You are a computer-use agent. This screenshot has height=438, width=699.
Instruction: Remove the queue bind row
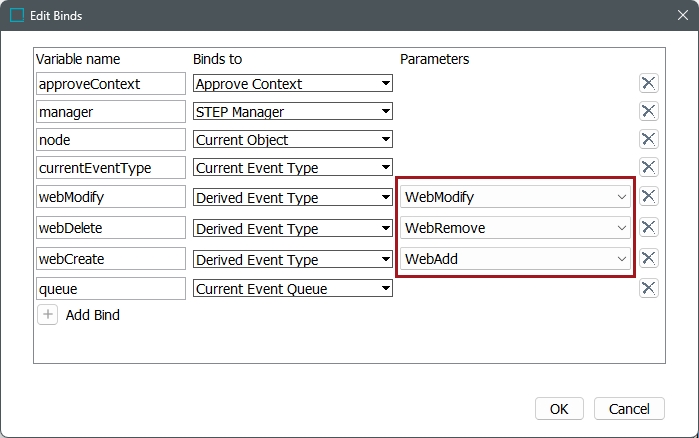pyautogui.click(x=648, y=289)
